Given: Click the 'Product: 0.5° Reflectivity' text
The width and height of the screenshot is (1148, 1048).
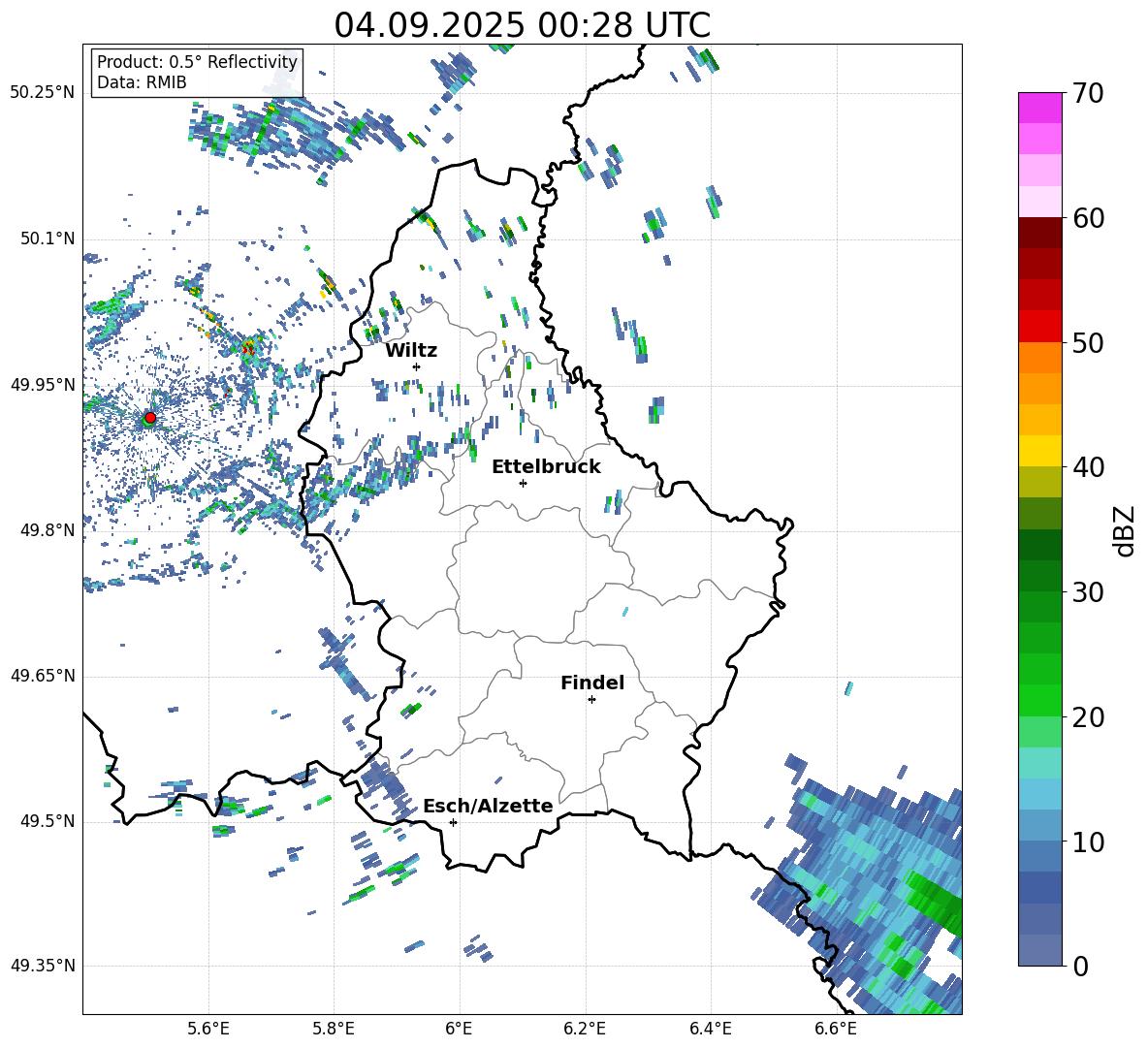Looking at the screenshot, I should point(197,62).
